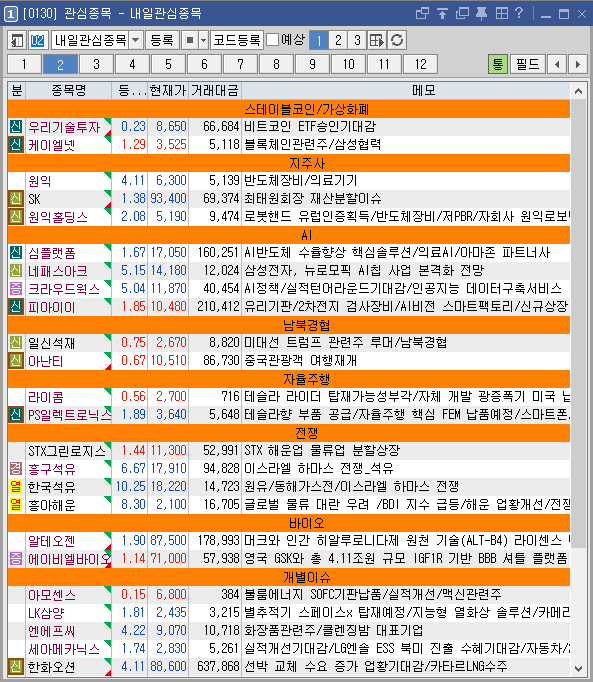Click the 신 badge next to PS일렉트로닉스
593x682 pixels.
[16, 415]
